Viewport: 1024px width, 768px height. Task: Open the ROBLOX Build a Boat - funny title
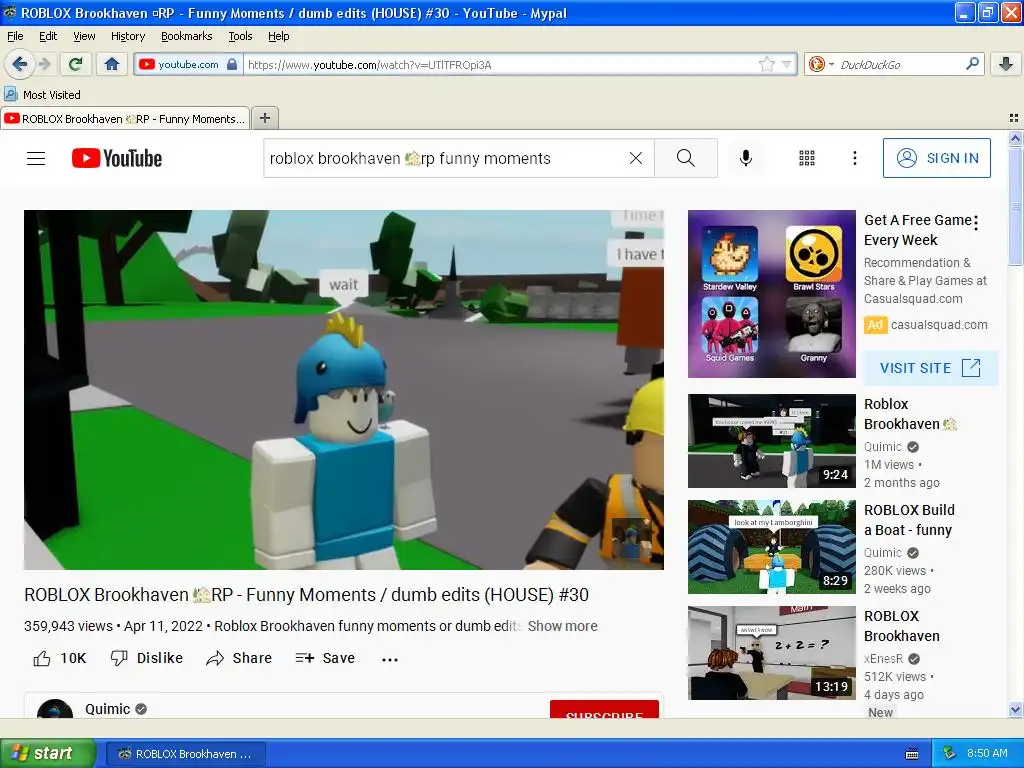click(x=909, y=520)
